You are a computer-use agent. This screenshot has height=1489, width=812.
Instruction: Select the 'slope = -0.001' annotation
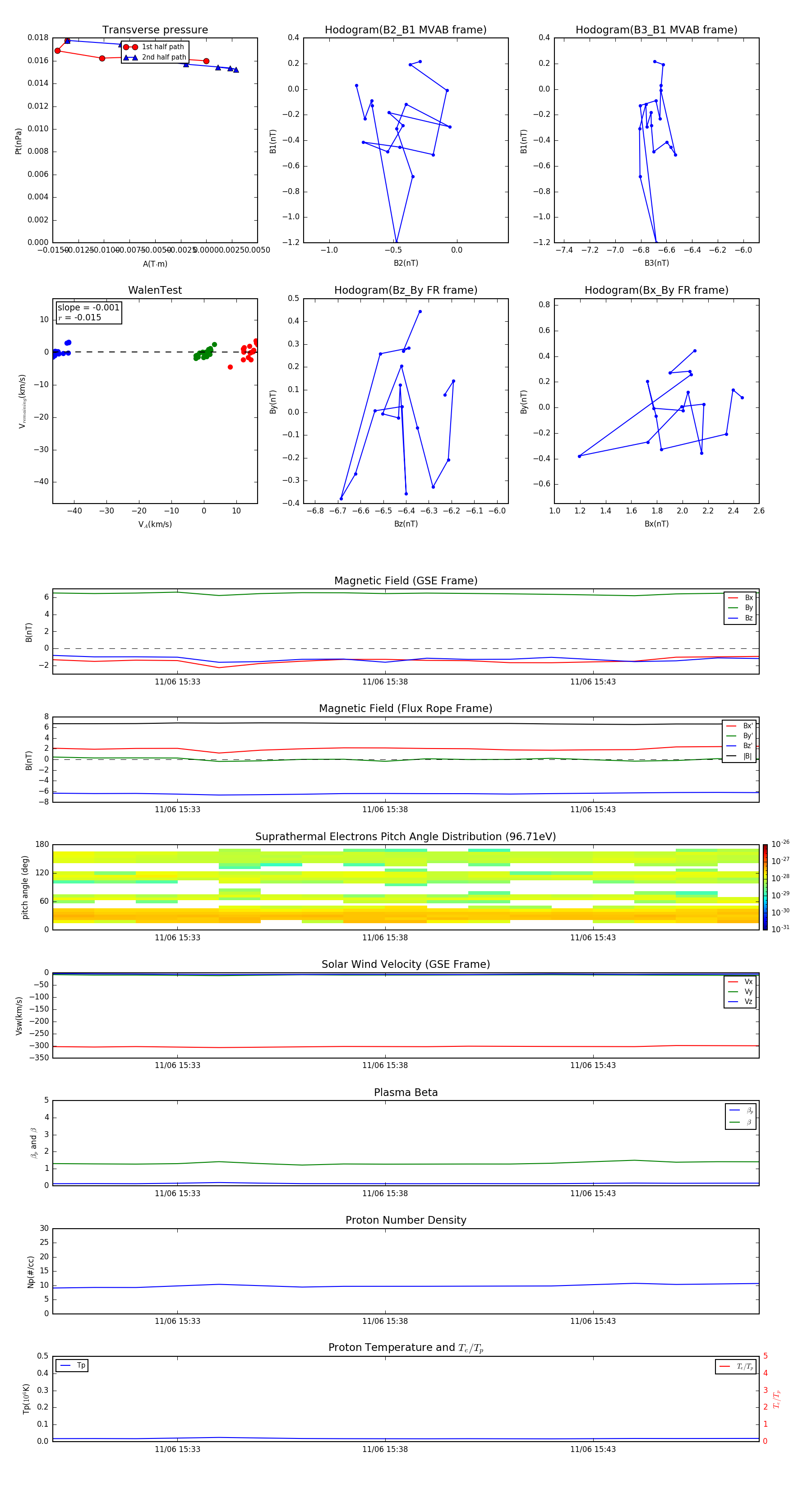(x=88, y=308)
